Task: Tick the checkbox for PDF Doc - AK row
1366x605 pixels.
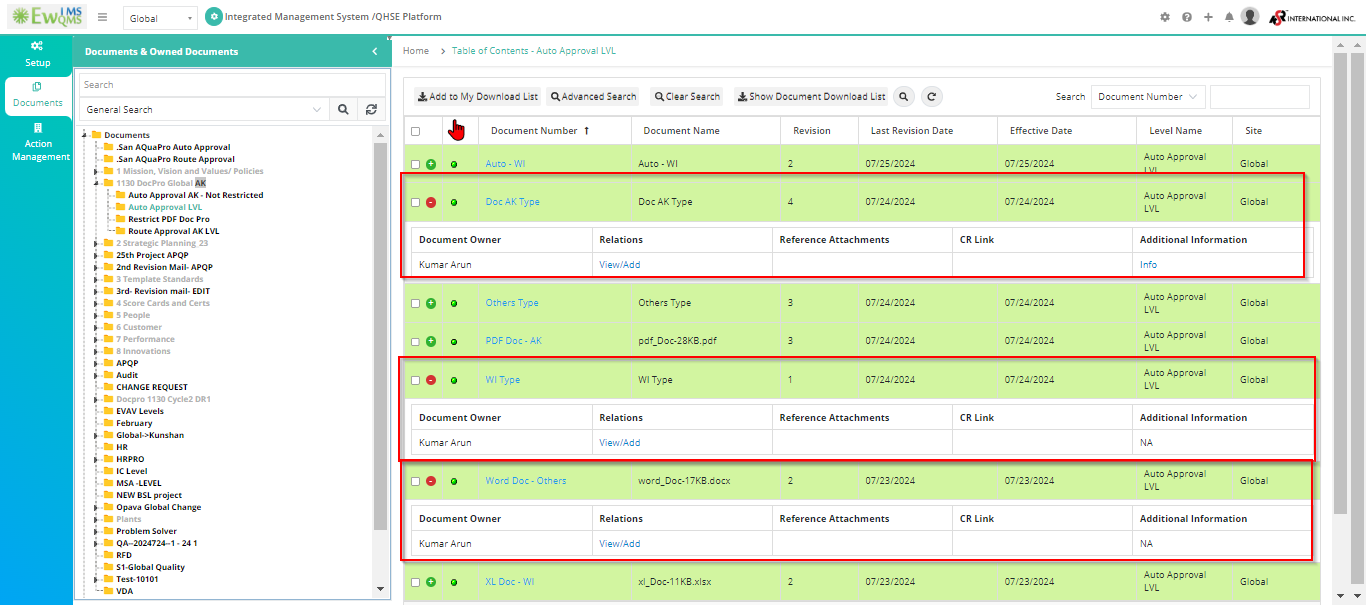Action: pos(416,341)
